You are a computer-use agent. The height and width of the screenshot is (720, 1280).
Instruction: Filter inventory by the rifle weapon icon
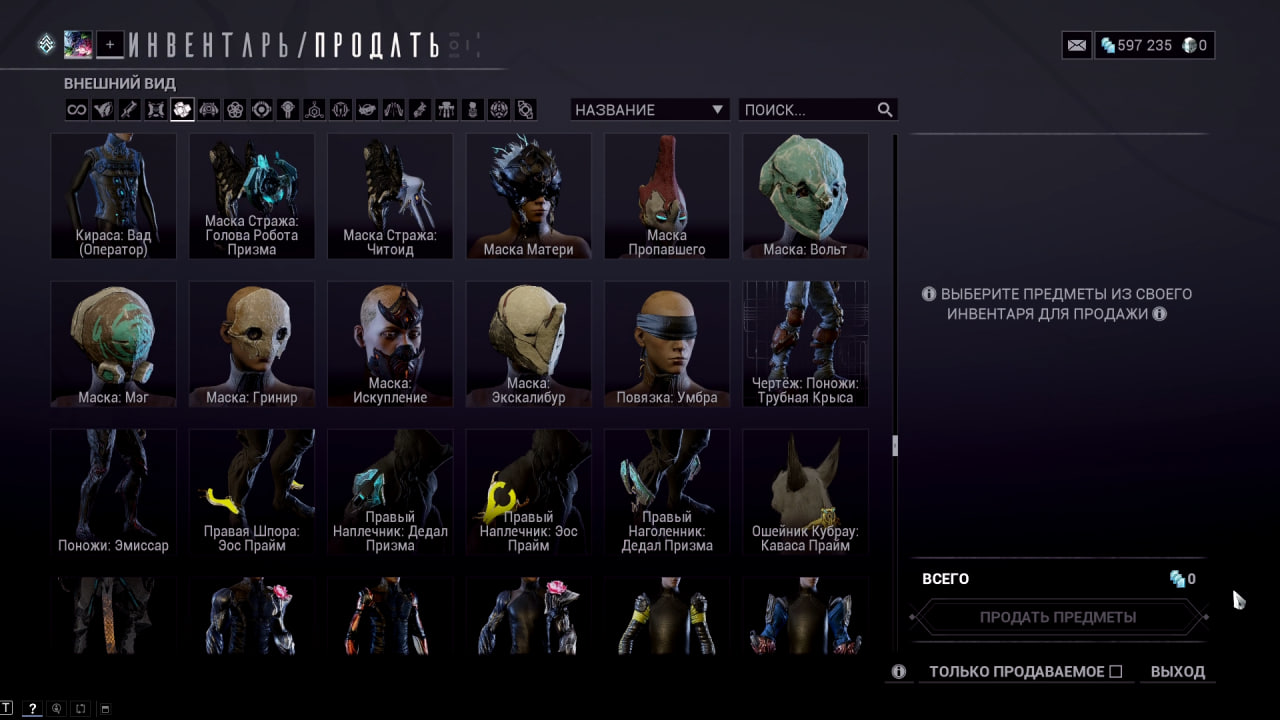[x=129, y=110]
